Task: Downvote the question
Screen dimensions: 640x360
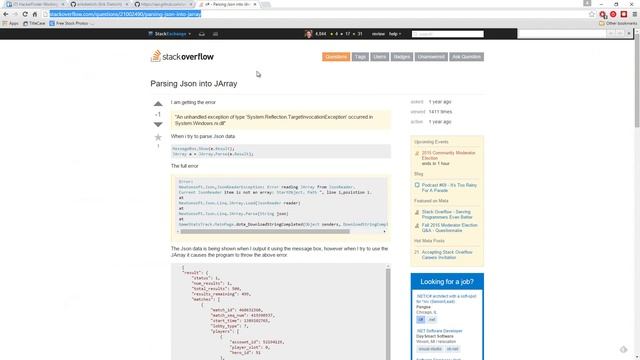Action: (x=158, y=124)
